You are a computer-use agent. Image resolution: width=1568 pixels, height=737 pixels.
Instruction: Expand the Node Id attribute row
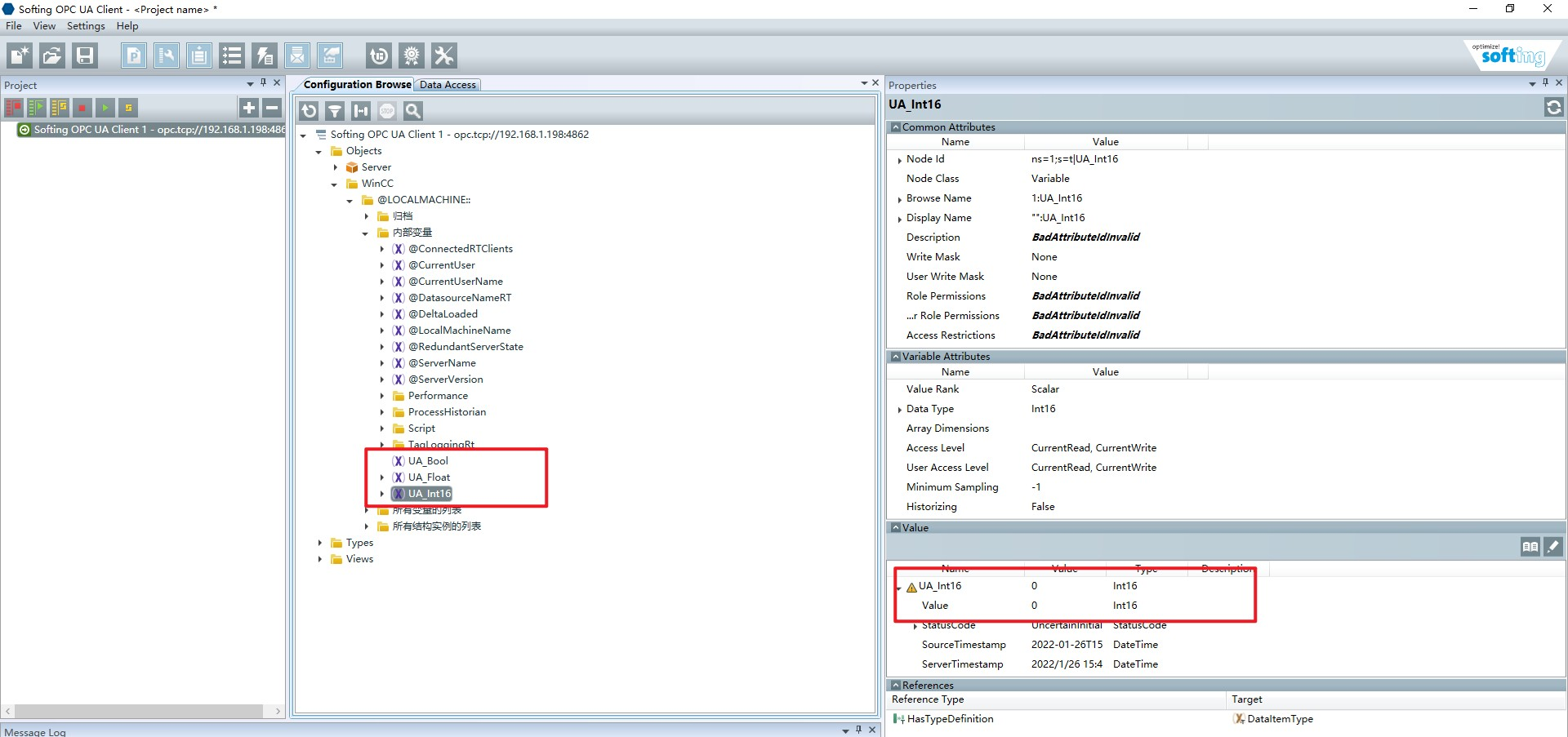point(899,160)
